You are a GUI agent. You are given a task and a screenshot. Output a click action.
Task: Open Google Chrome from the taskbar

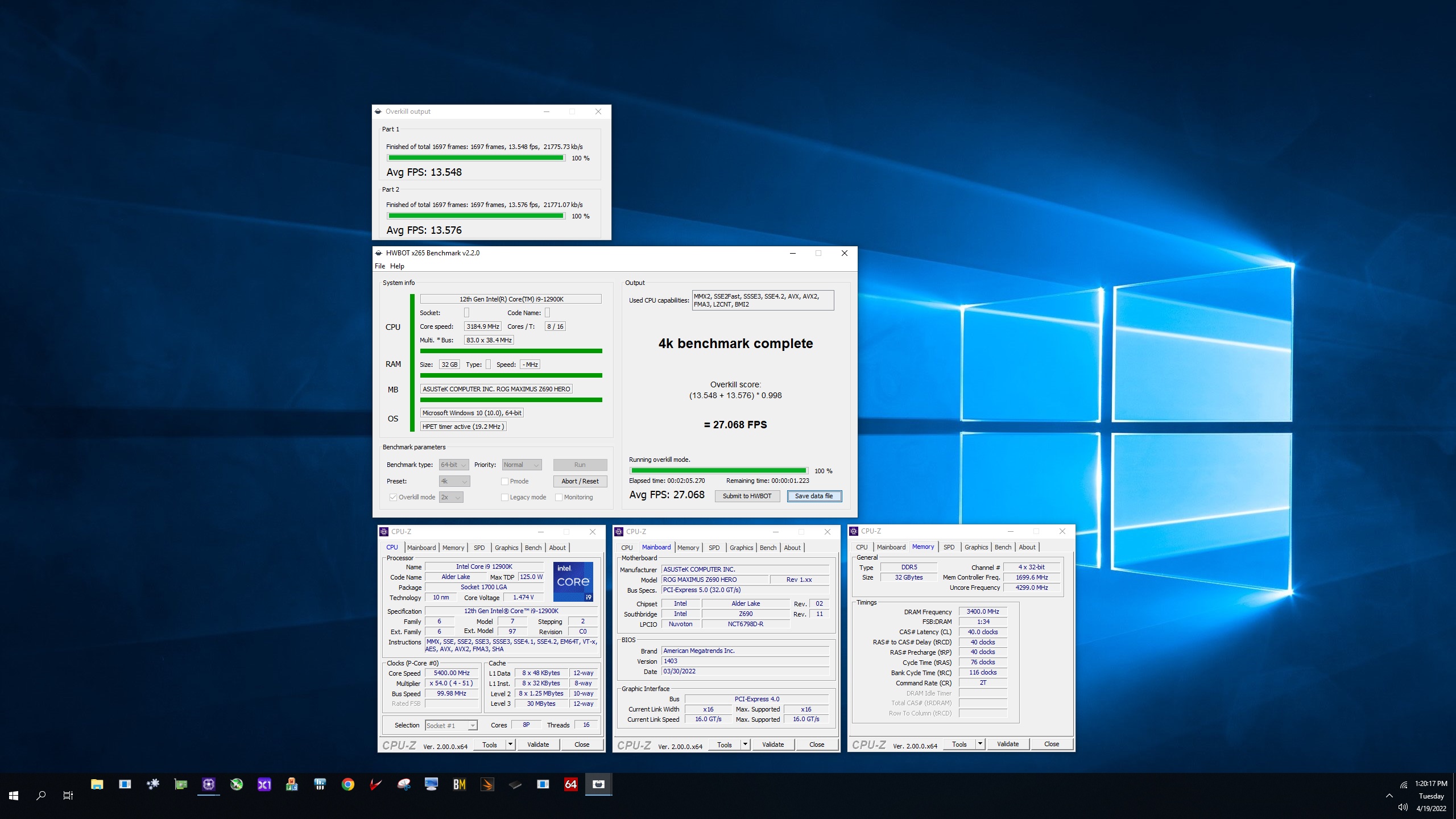(348, 784)
